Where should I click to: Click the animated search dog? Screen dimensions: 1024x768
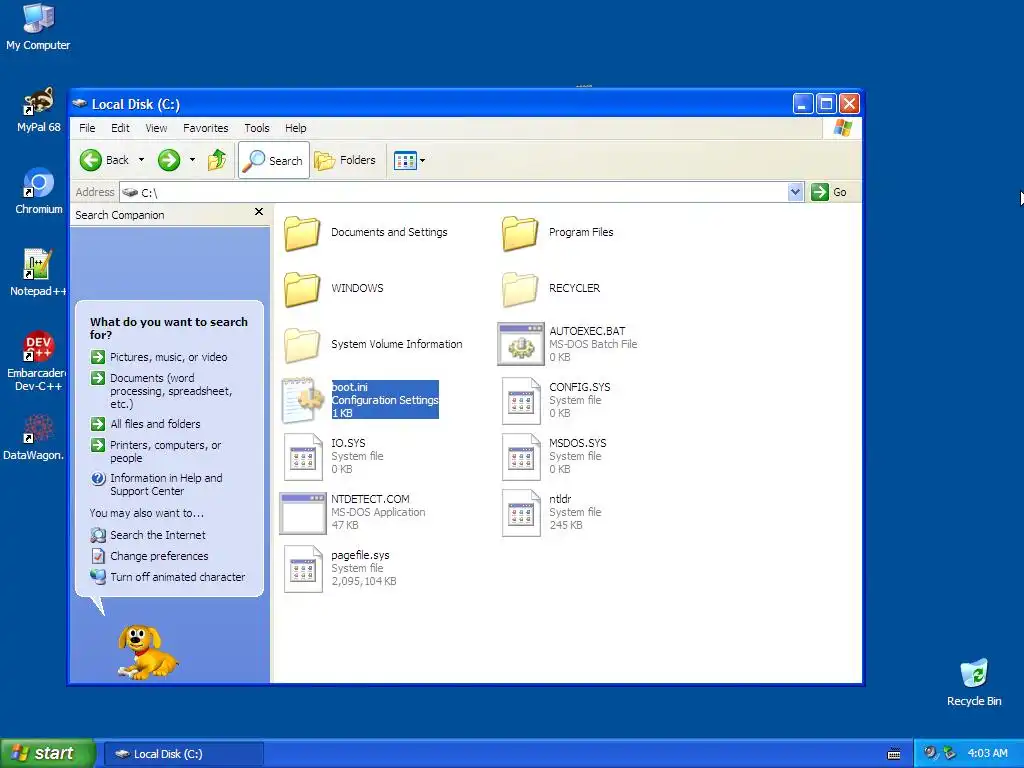(x=148, y=652)
